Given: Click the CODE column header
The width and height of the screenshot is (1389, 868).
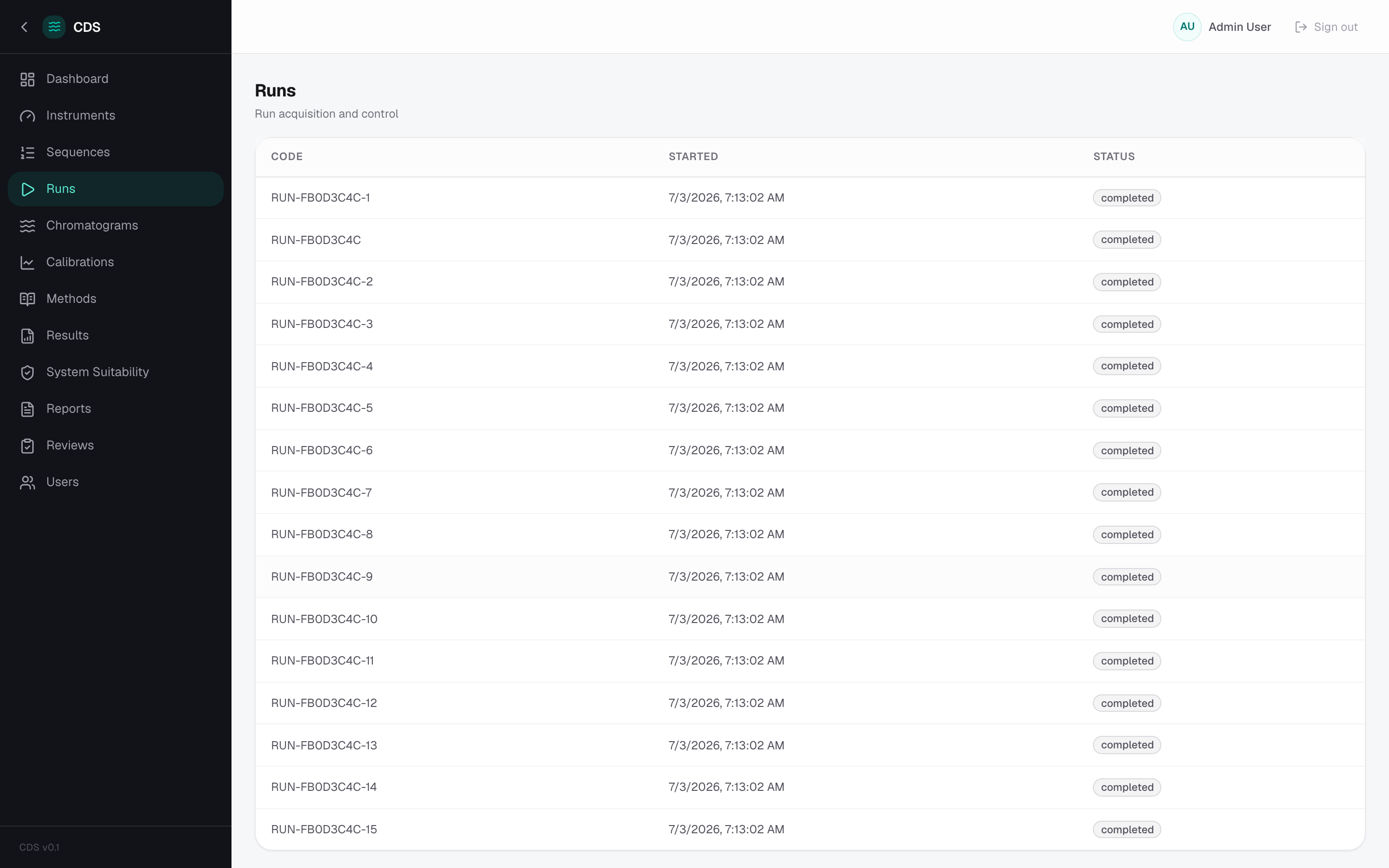Looking at the screenshot, I should 286,157.
